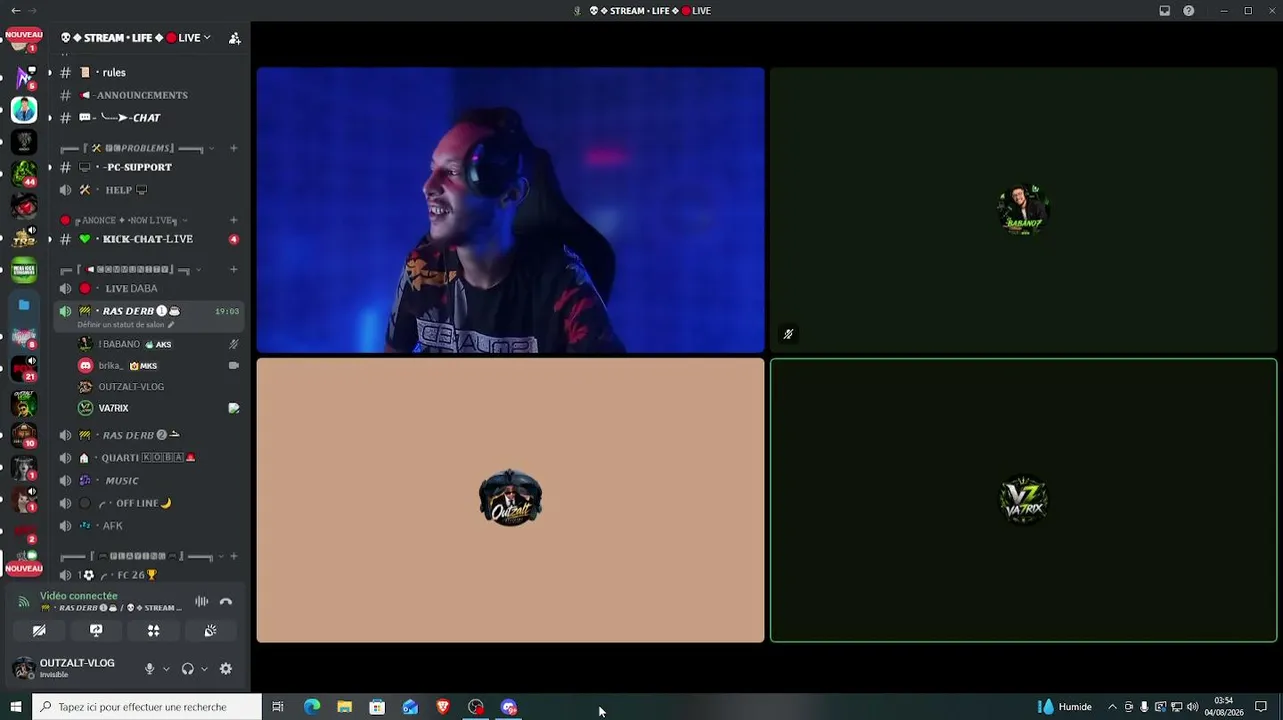This screenshot has height=720, width=1283.
Task: Open the blue server folder in the sidebar
Action: coord(24,304)
